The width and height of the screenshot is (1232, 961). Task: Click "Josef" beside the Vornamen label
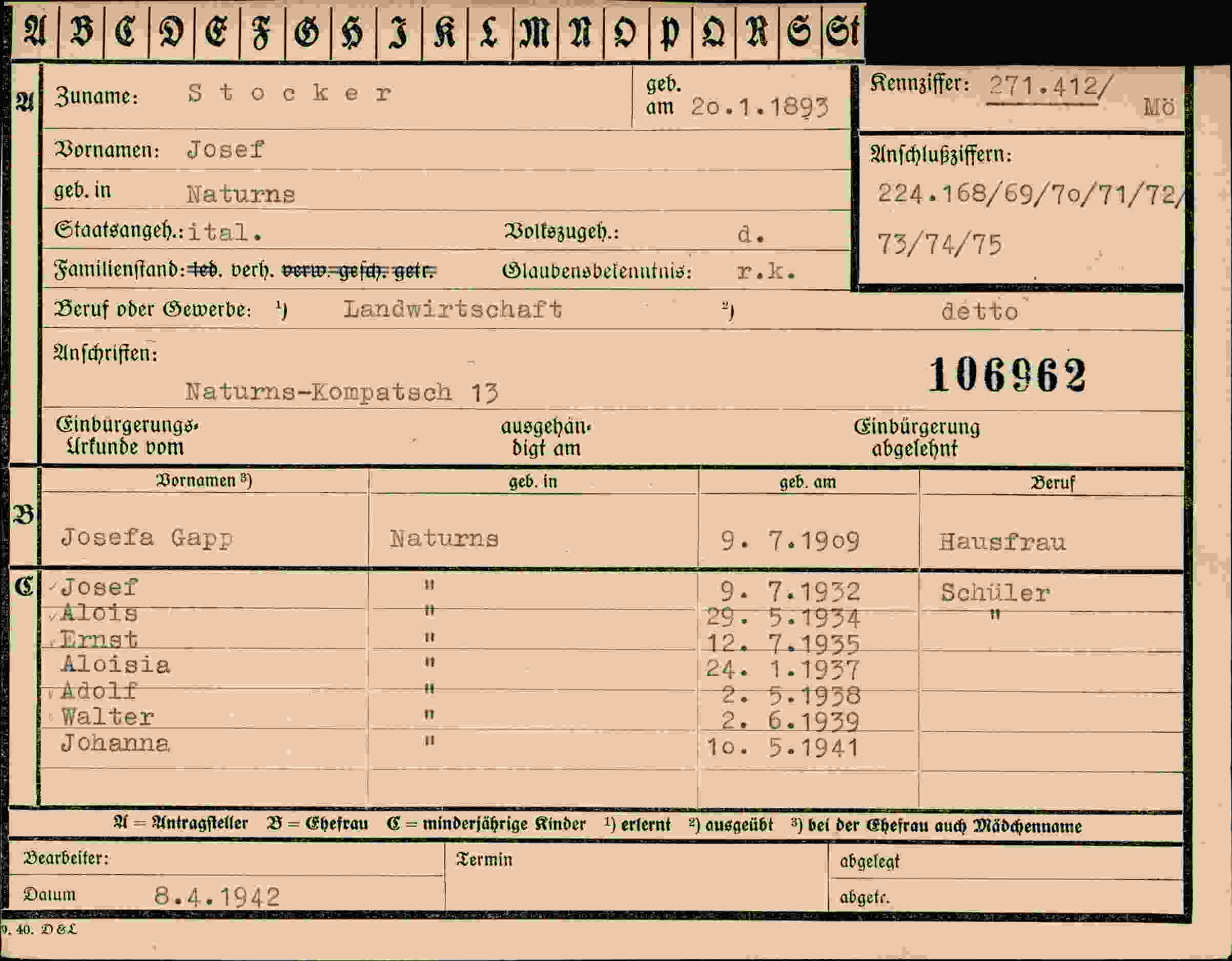[225, 150]
